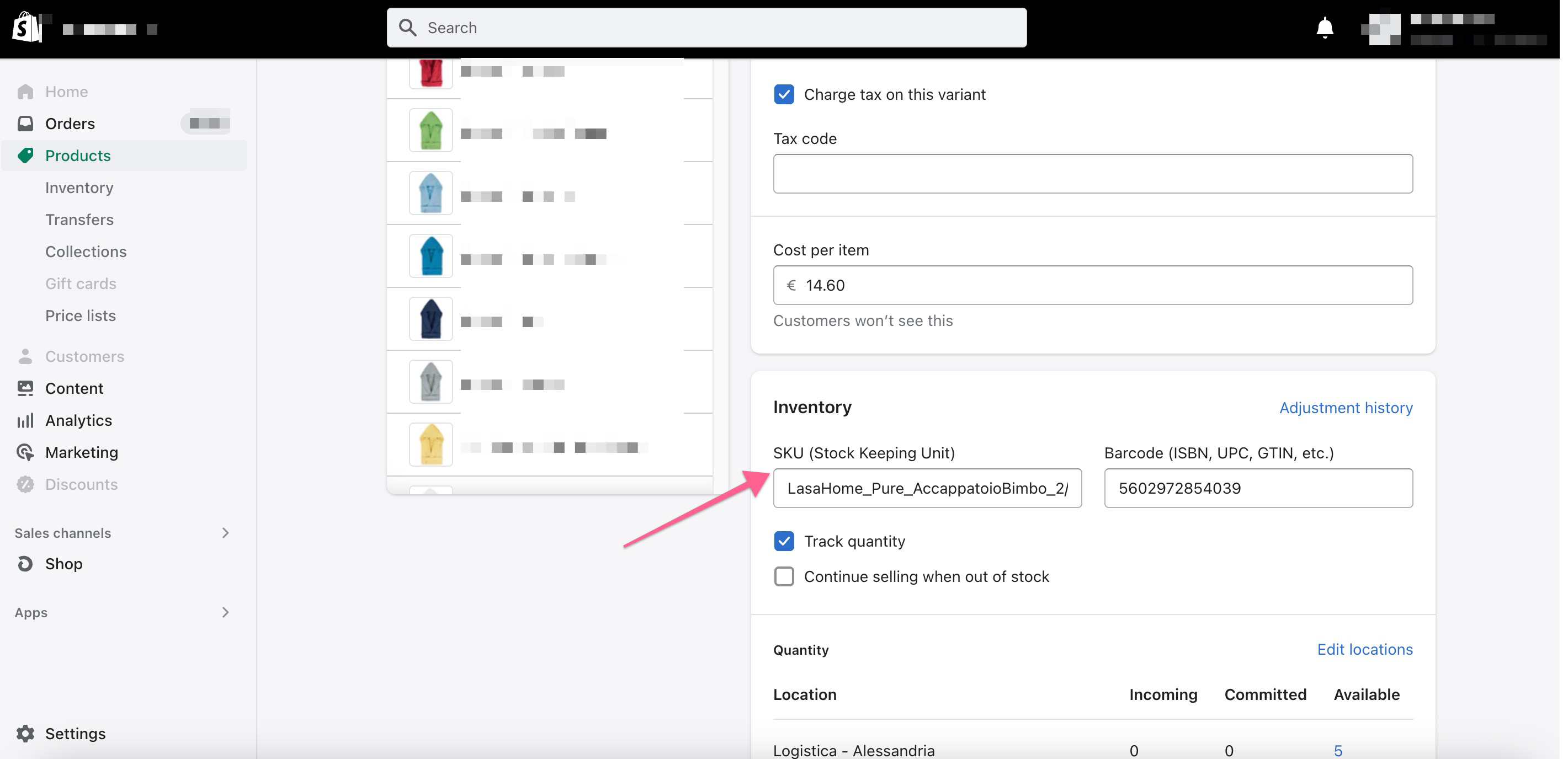The height and width of the screenshot is (759, 1568).
Task: Open Customers section dropdown
Action: pos(85,356)
